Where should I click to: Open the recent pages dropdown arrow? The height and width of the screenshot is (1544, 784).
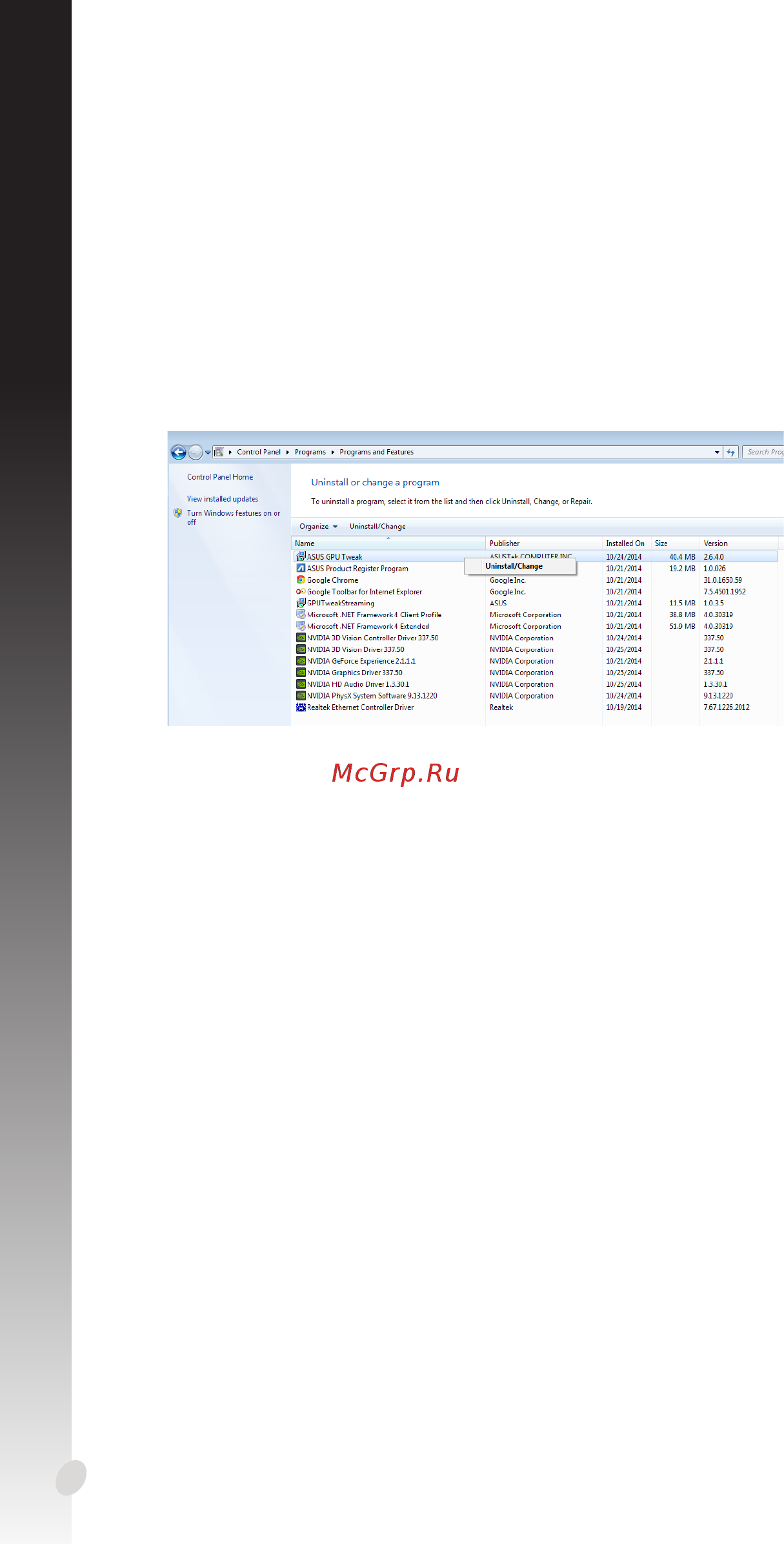click(x=208, y=452)
